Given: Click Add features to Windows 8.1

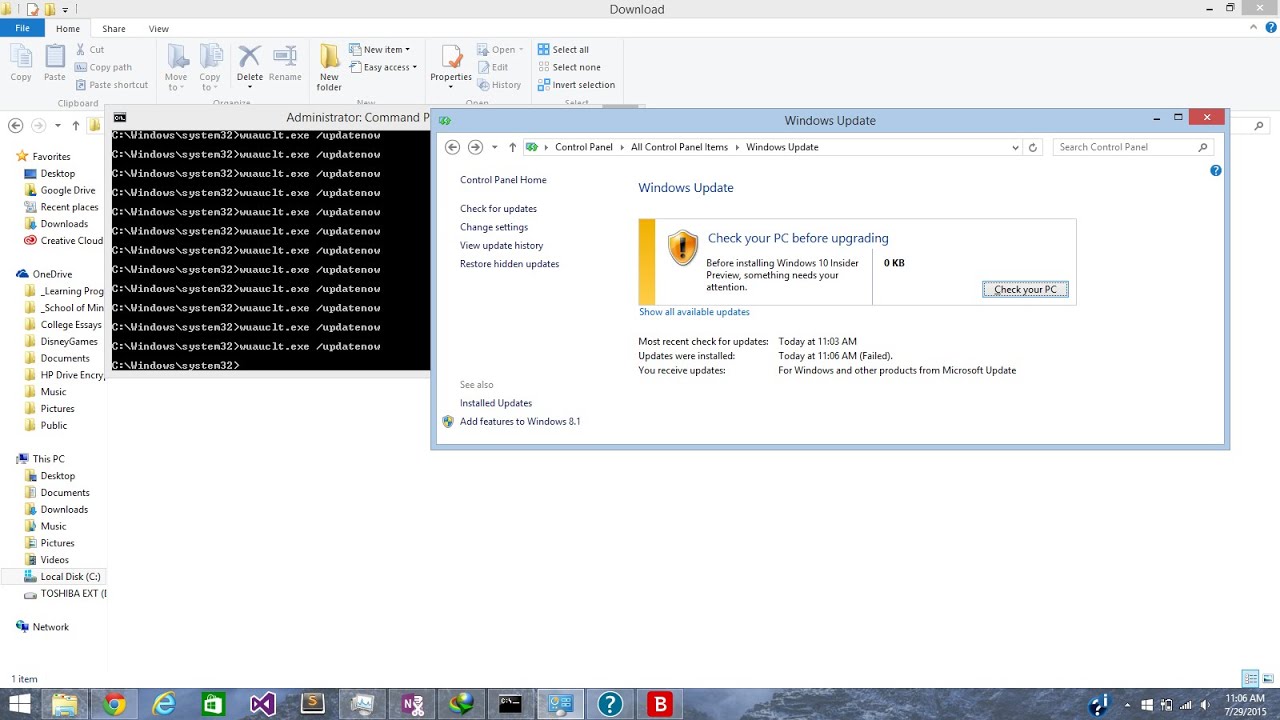Looking at the screenshot, I should coord(520,422).
